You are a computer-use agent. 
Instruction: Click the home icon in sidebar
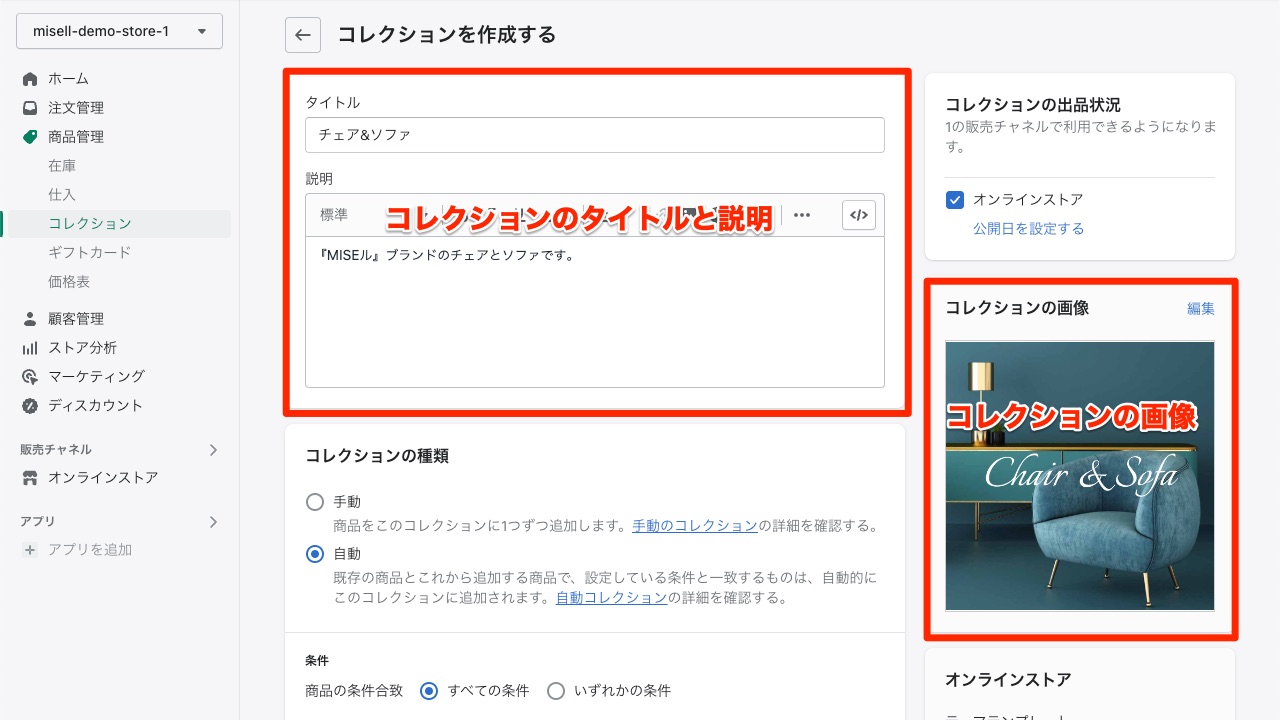(x=30, y=78)
